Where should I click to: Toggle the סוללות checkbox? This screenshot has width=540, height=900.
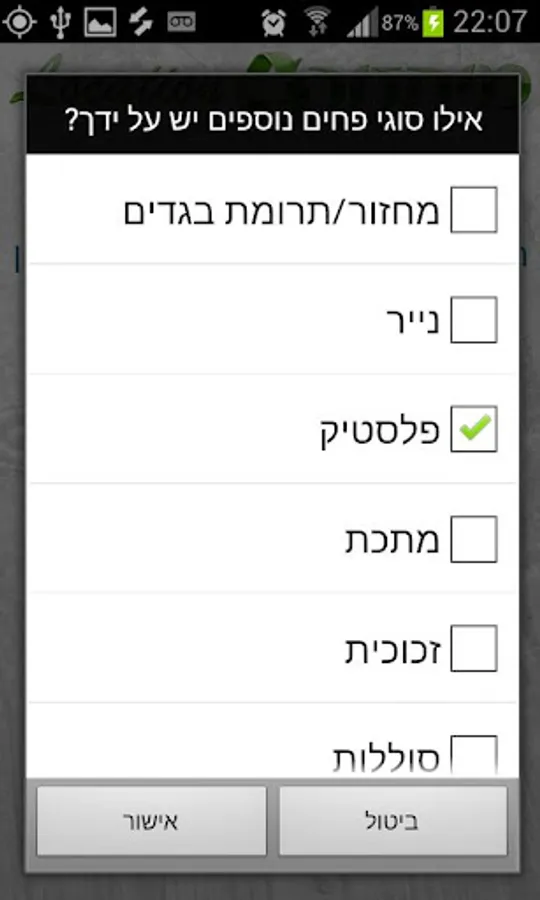click(473, 755)
